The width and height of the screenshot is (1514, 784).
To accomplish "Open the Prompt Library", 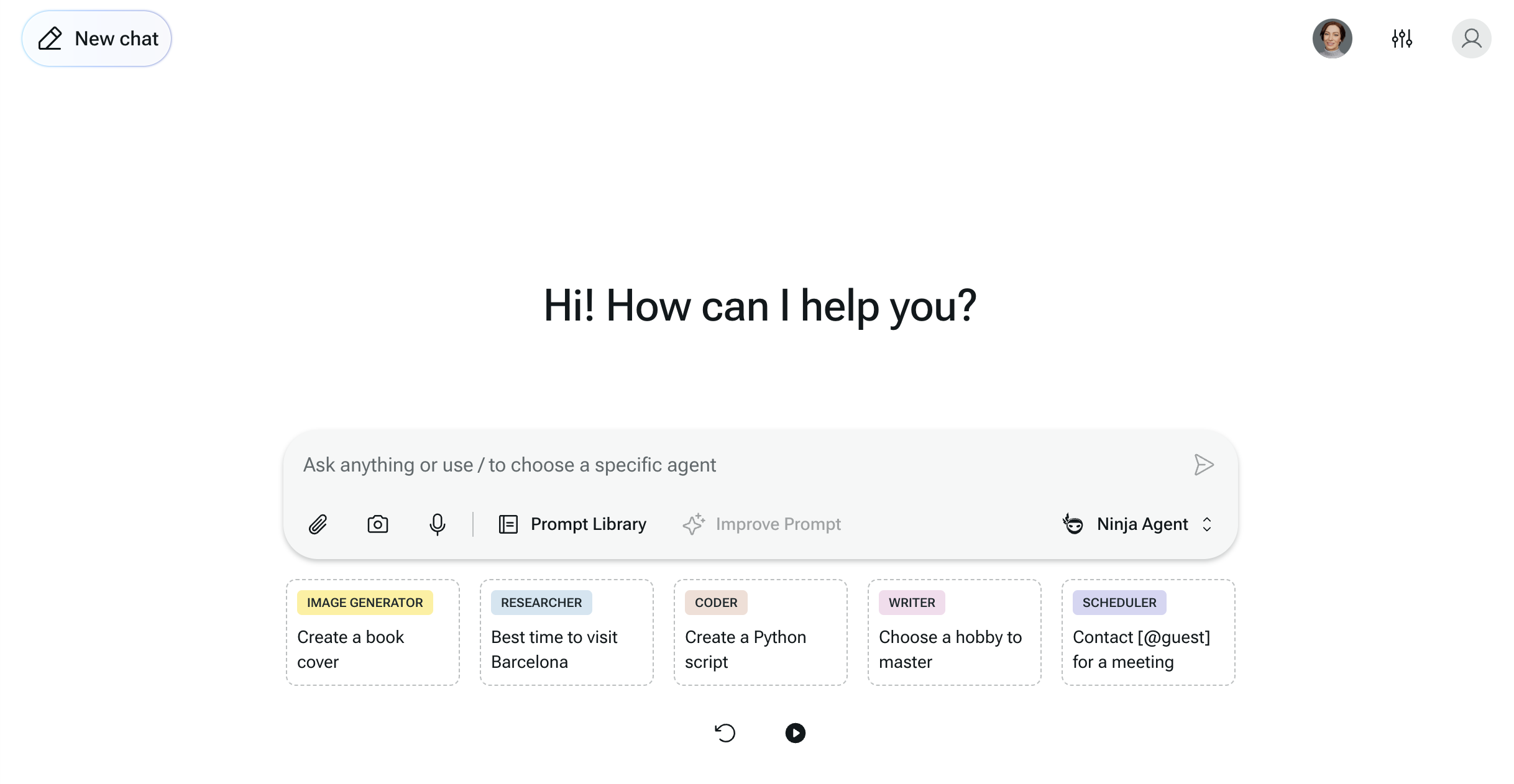I will pos(571,524).
